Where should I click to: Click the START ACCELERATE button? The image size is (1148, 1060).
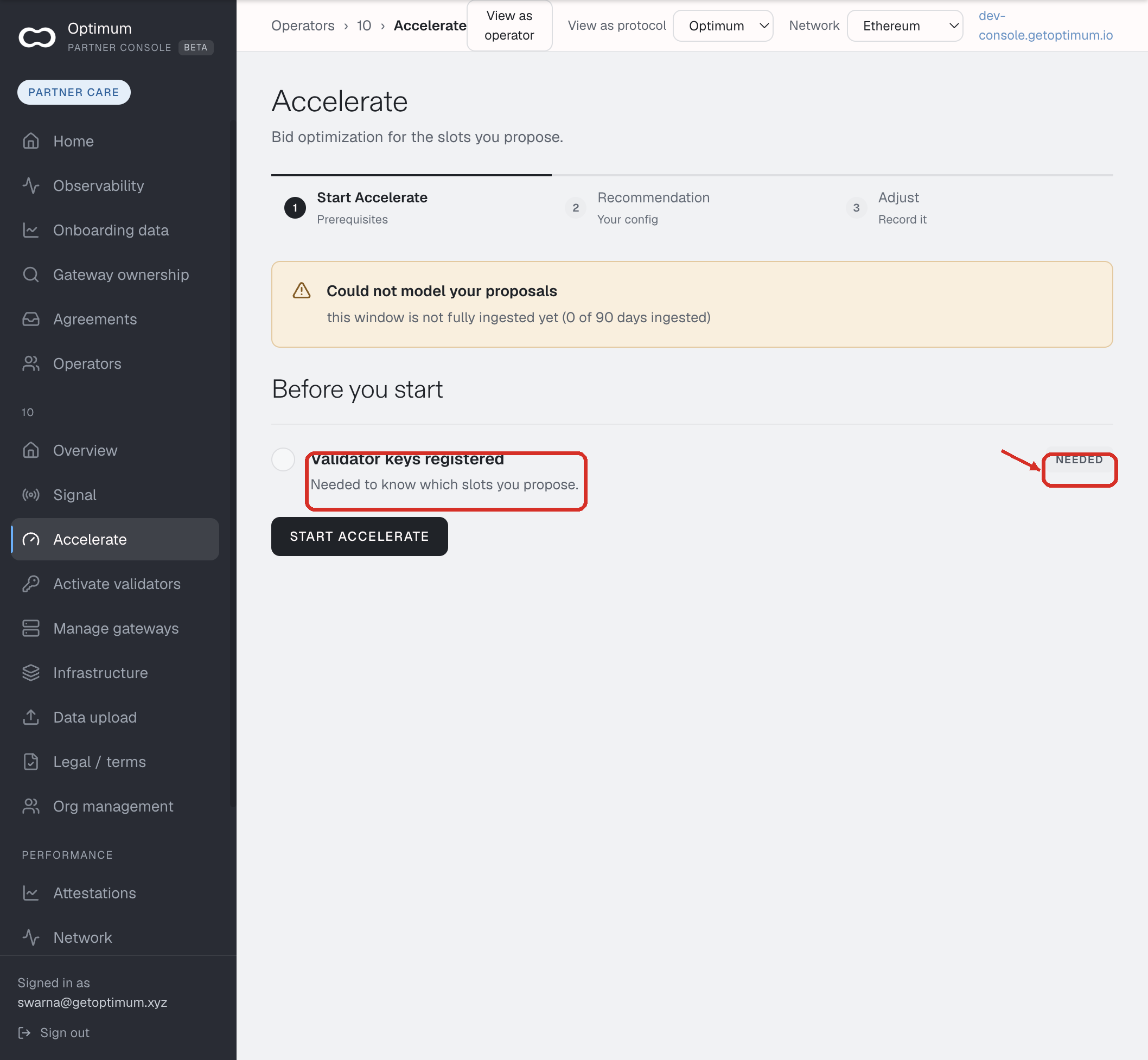pos(359,537)
